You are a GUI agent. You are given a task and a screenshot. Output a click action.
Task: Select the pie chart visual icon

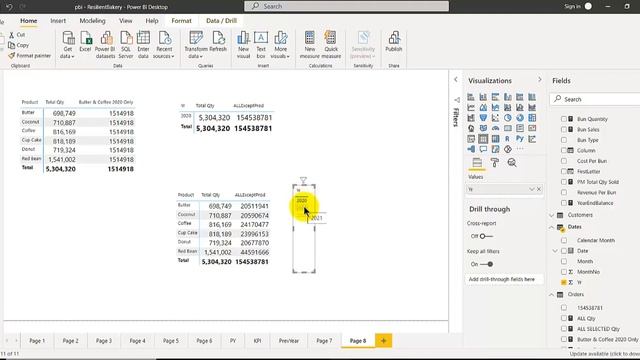tap(507, 118)
